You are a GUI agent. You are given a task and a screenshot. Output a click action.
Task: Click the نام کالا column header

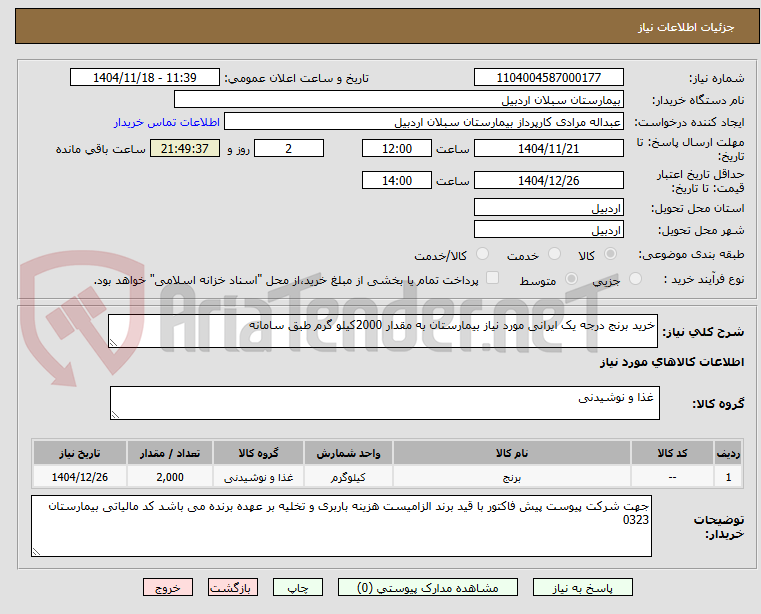click(512, 453)
